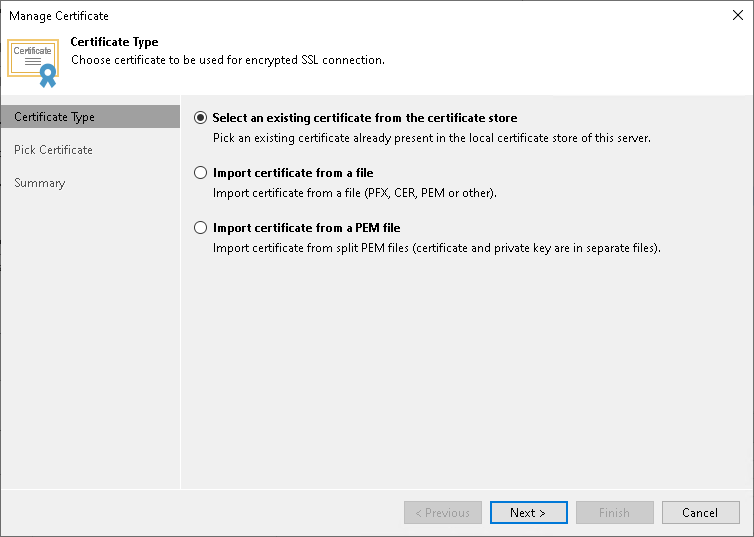Click the bold Certificate Type header title
Image resolution: width=754 pixels, height=537 pixels.
[114, 42]
